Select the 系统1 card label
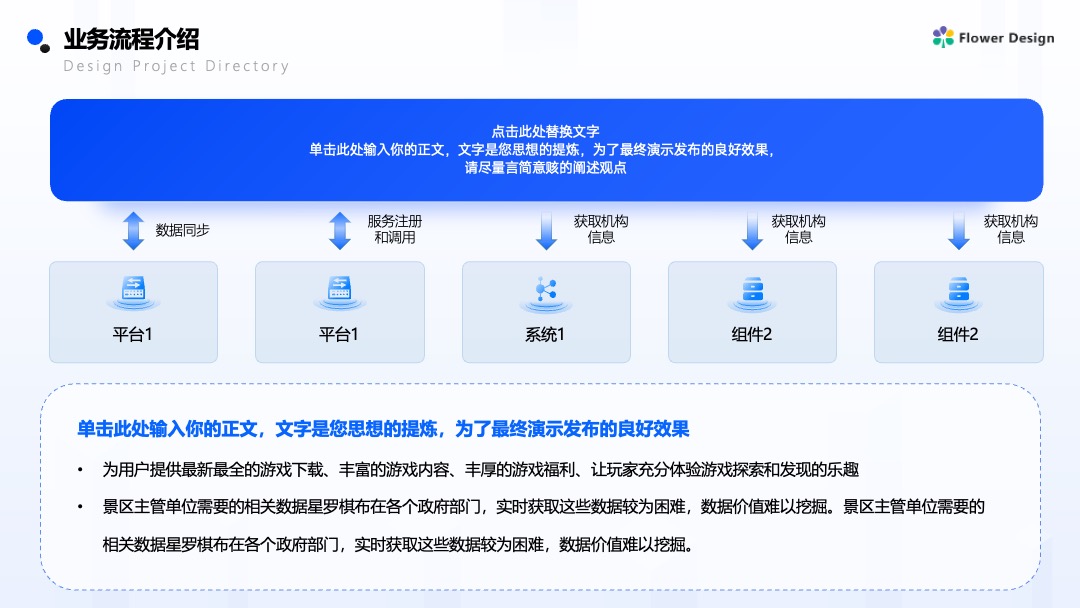 pyautogui.click(x=545, y=335)
